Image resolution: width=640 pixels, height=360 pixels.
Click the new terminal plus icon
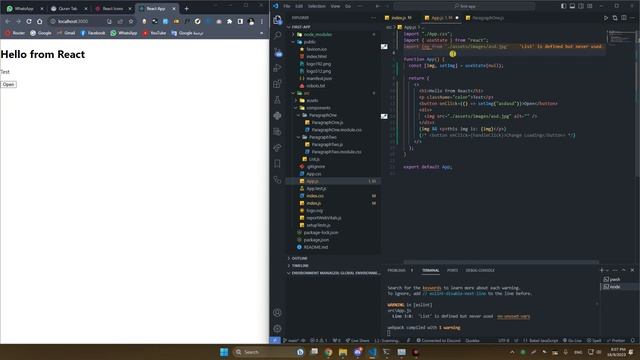[602, 270]
